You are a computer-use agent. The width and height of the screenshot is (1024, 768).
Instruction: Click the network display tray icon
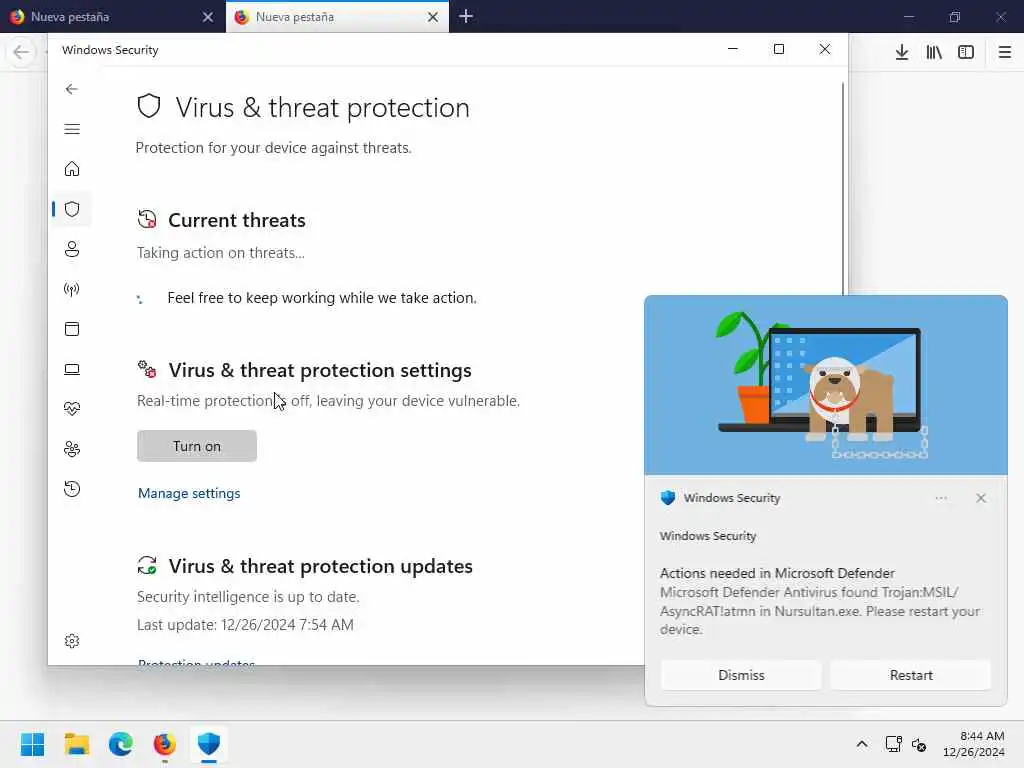pos(893,744)
